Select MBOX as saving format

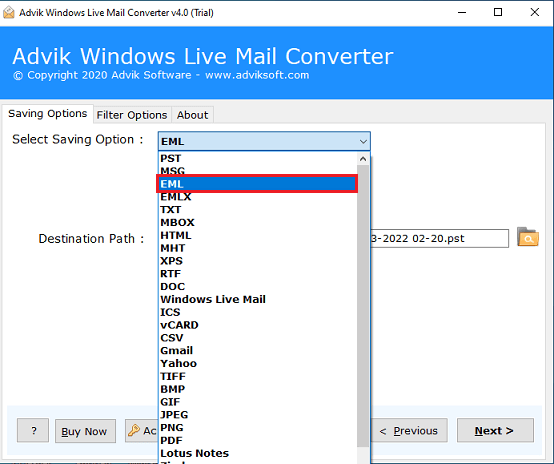pos(258,222)
